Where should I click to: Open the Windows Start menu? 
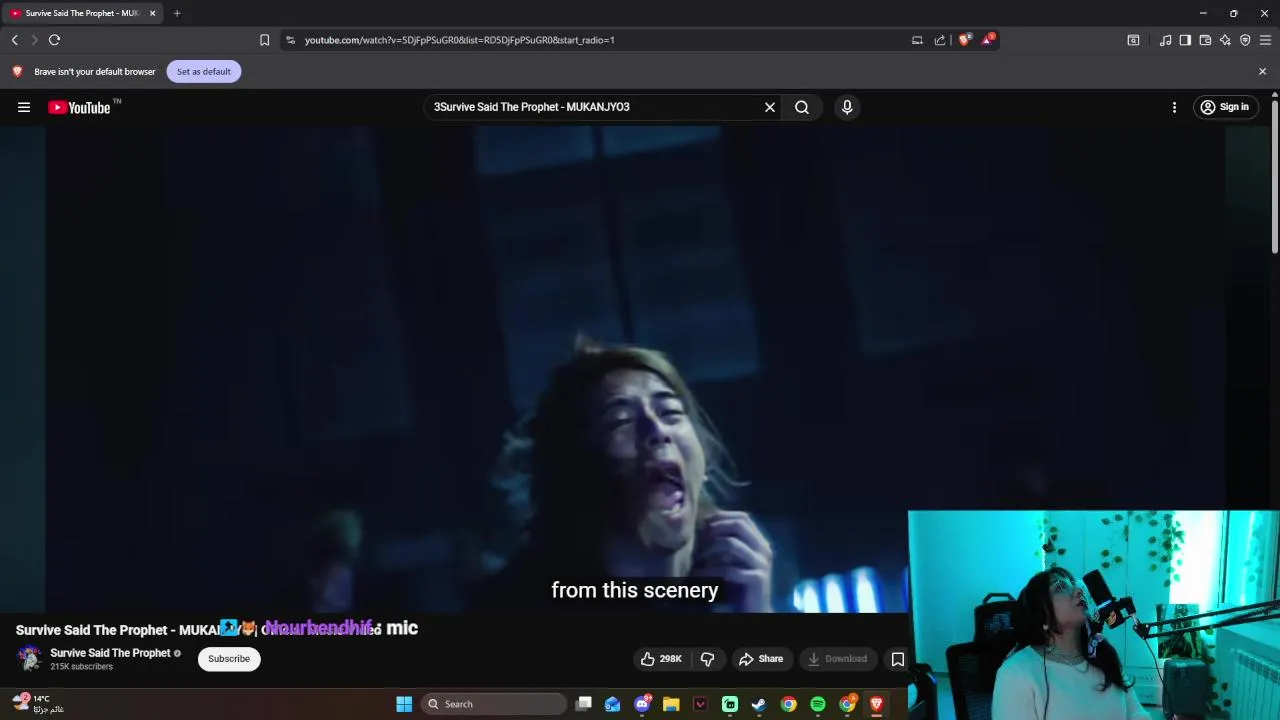[x=404, y=704]
